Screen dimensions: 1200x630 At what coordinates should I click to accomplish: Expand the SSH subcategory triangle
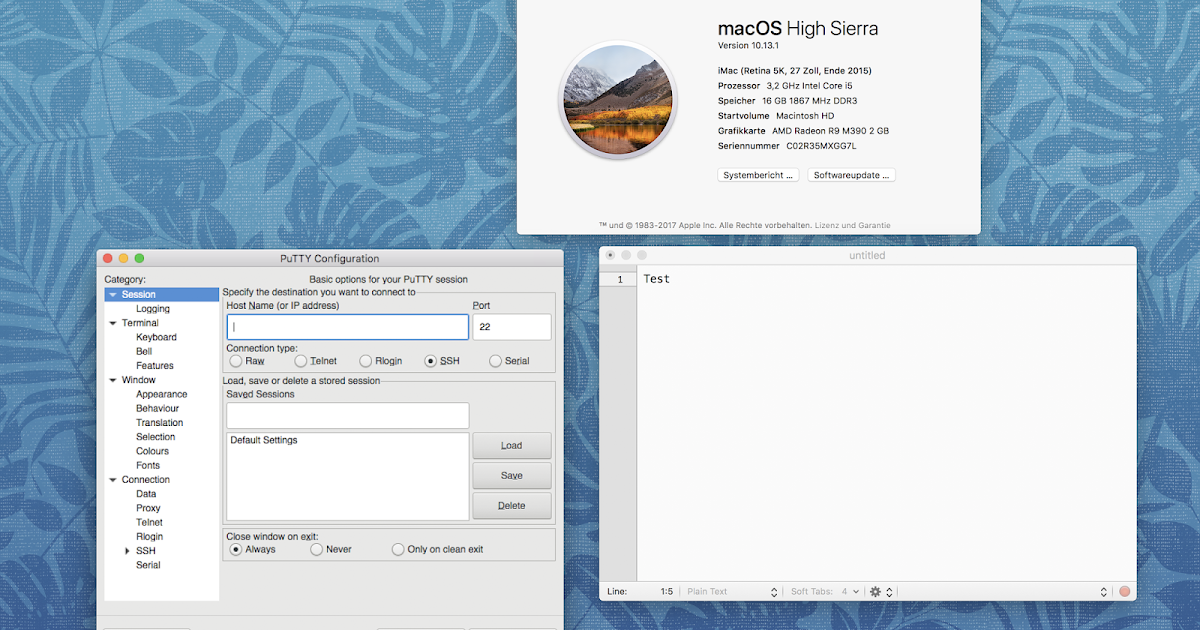(127, 551)
